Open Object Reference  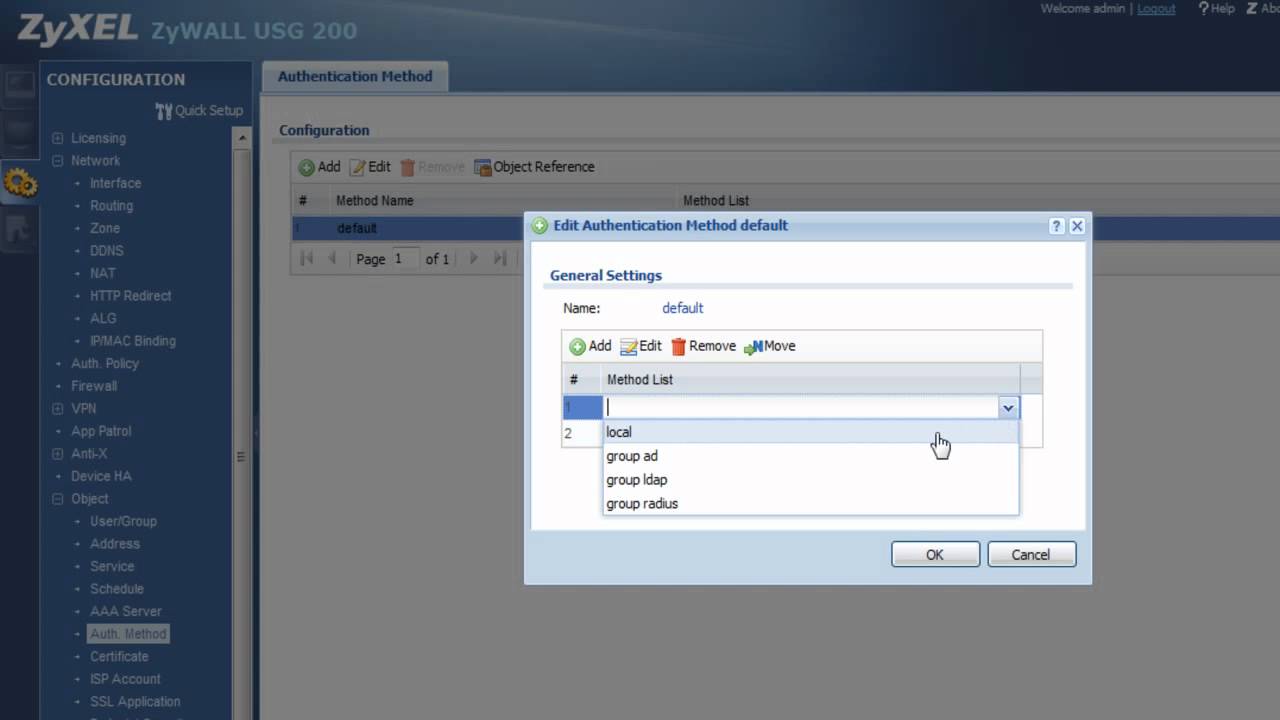(534, 167)
